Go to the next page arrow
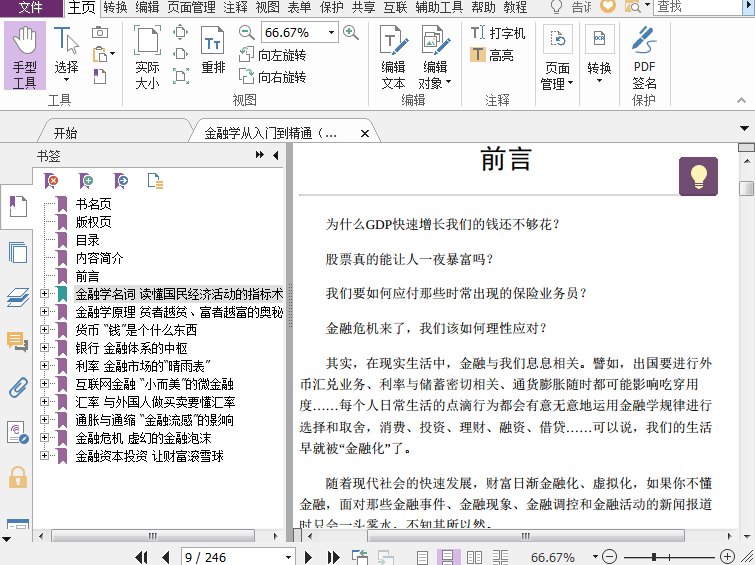 click(308, 557)
